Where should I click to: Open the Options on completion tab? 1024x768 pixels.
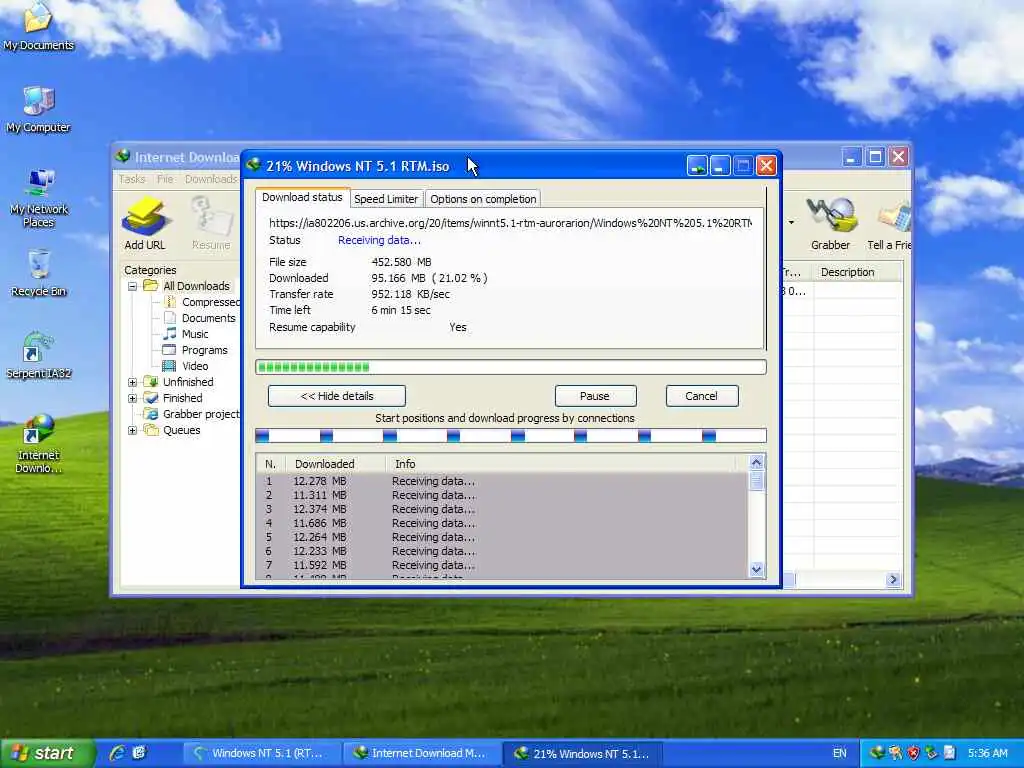(x=483, y=199)
